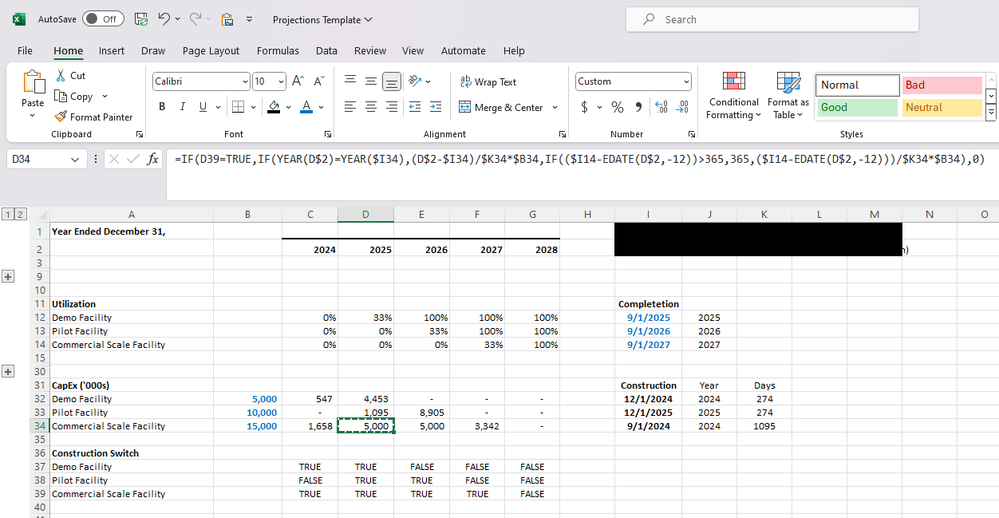
Task: Click Merge & Center button
Action: coord(501,107)
